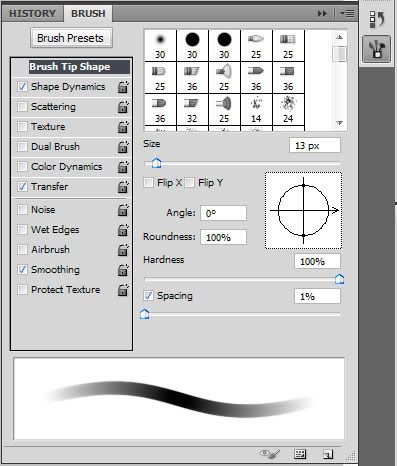Create new brush icon at bottom
Image resolution: width=397 pixels, height=466 pixels.
pos(328,454)
